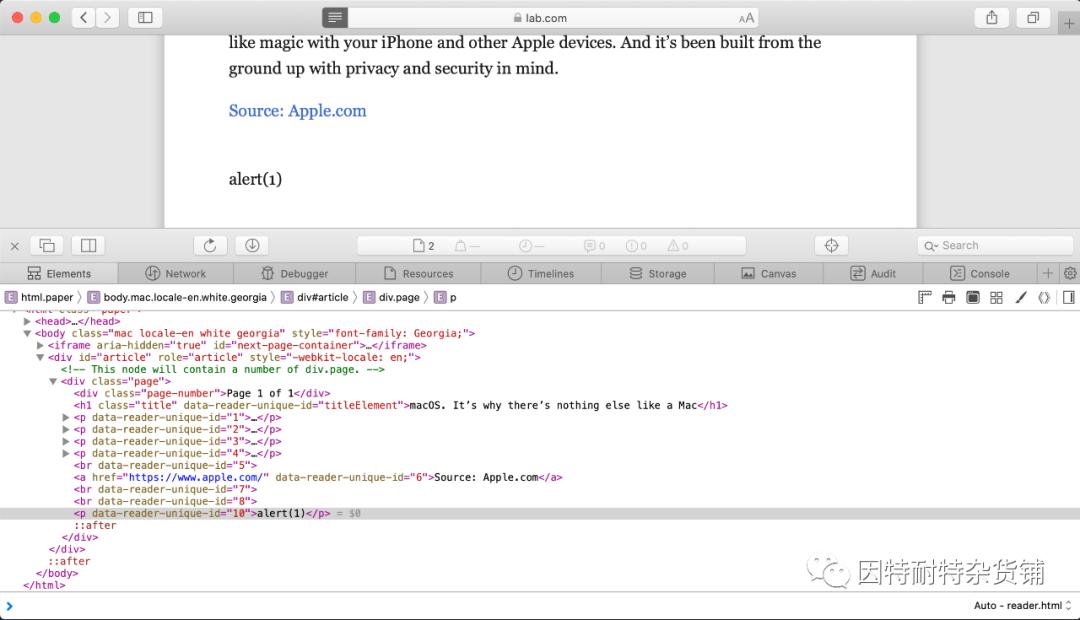Toggle the right details sidebar
1080x620 pixels.
coord(1069,297)
